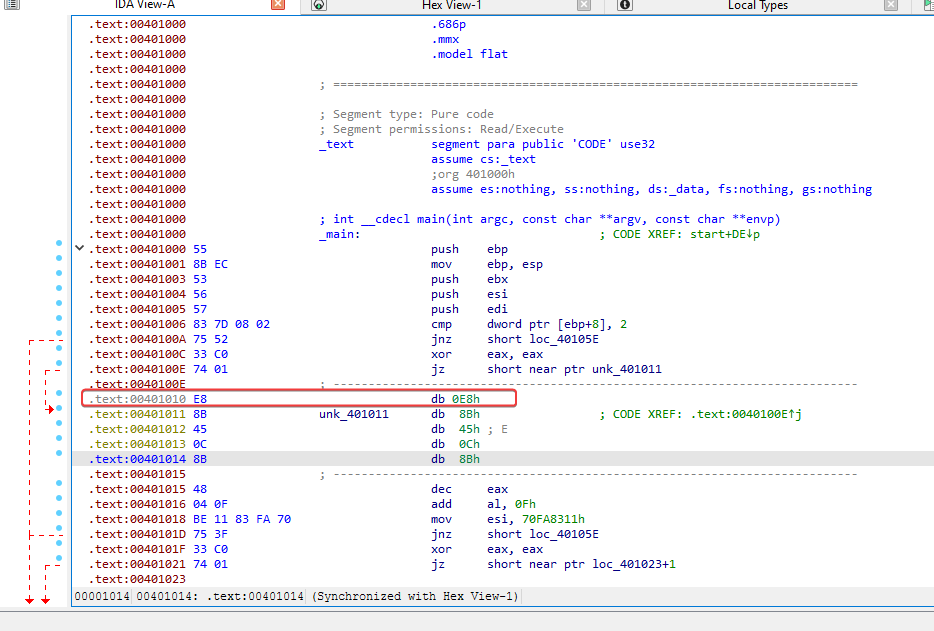The image size is (934, 631).
Task: Click opcode bytes 'BE 11 83 FA 70'
Action: pos(242,519)
